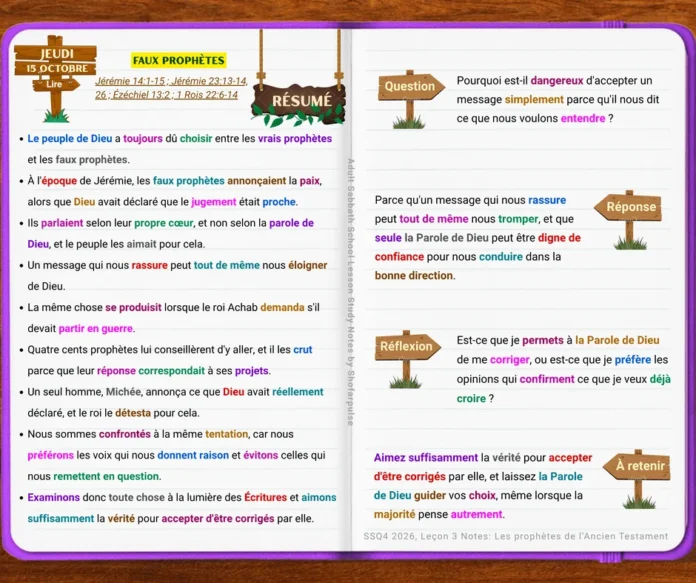Click the word "Examinons"
Screen dimensions: 696x583
[54, 497]
